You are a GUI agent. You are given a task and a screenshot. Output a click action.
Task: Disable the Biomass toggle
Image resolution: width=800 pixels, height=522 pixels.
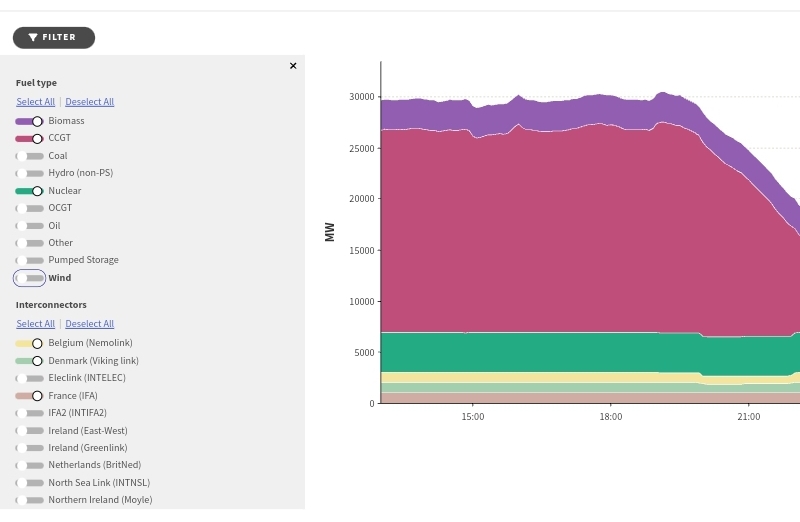point(29,121)
